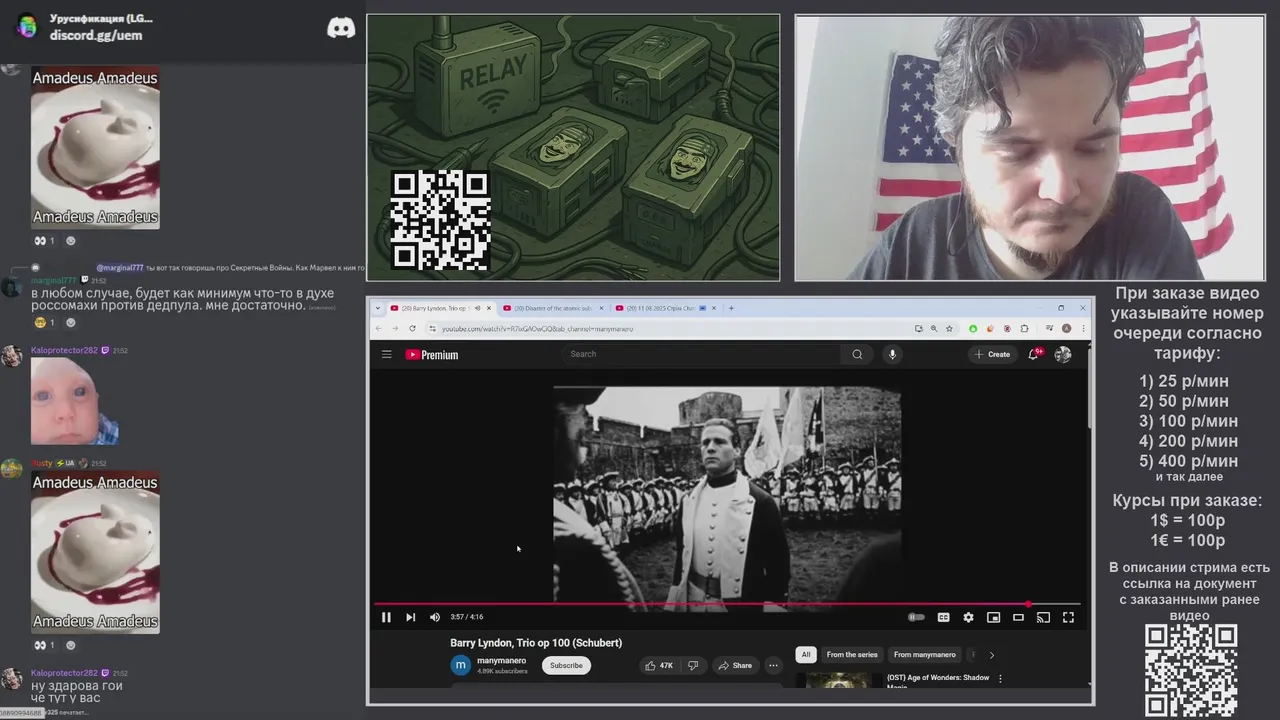Pause the YouTube video

[386, 617]
